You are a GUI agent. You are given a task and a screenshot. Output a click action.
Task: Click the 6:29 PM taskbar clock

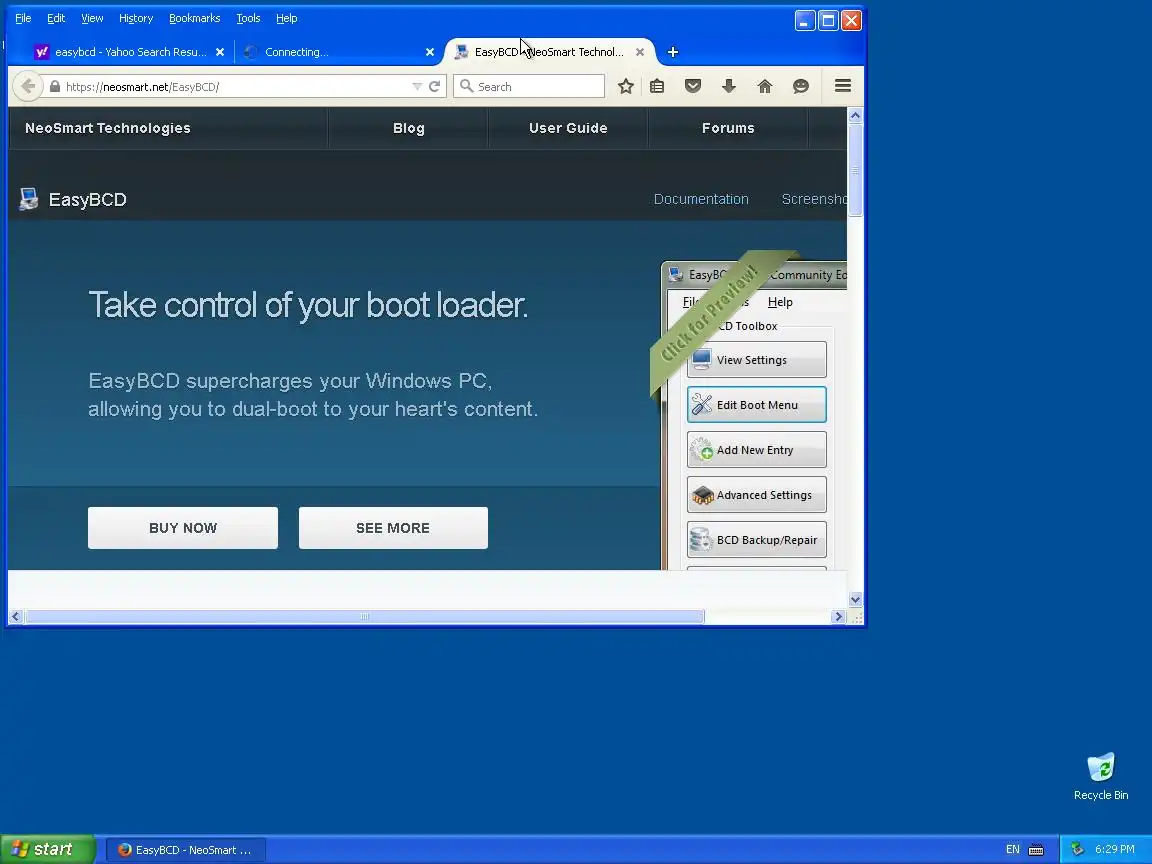click(x=1115, y=849)
